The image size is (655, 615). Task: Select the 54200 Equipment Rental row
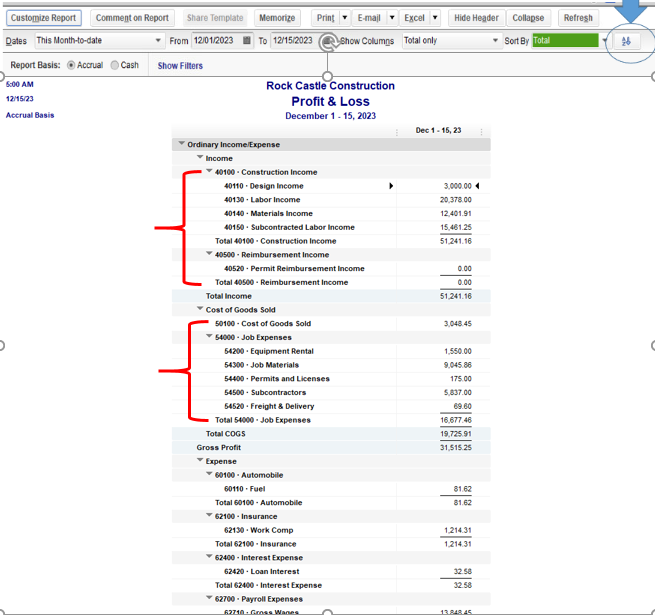[x=331, y=351]
